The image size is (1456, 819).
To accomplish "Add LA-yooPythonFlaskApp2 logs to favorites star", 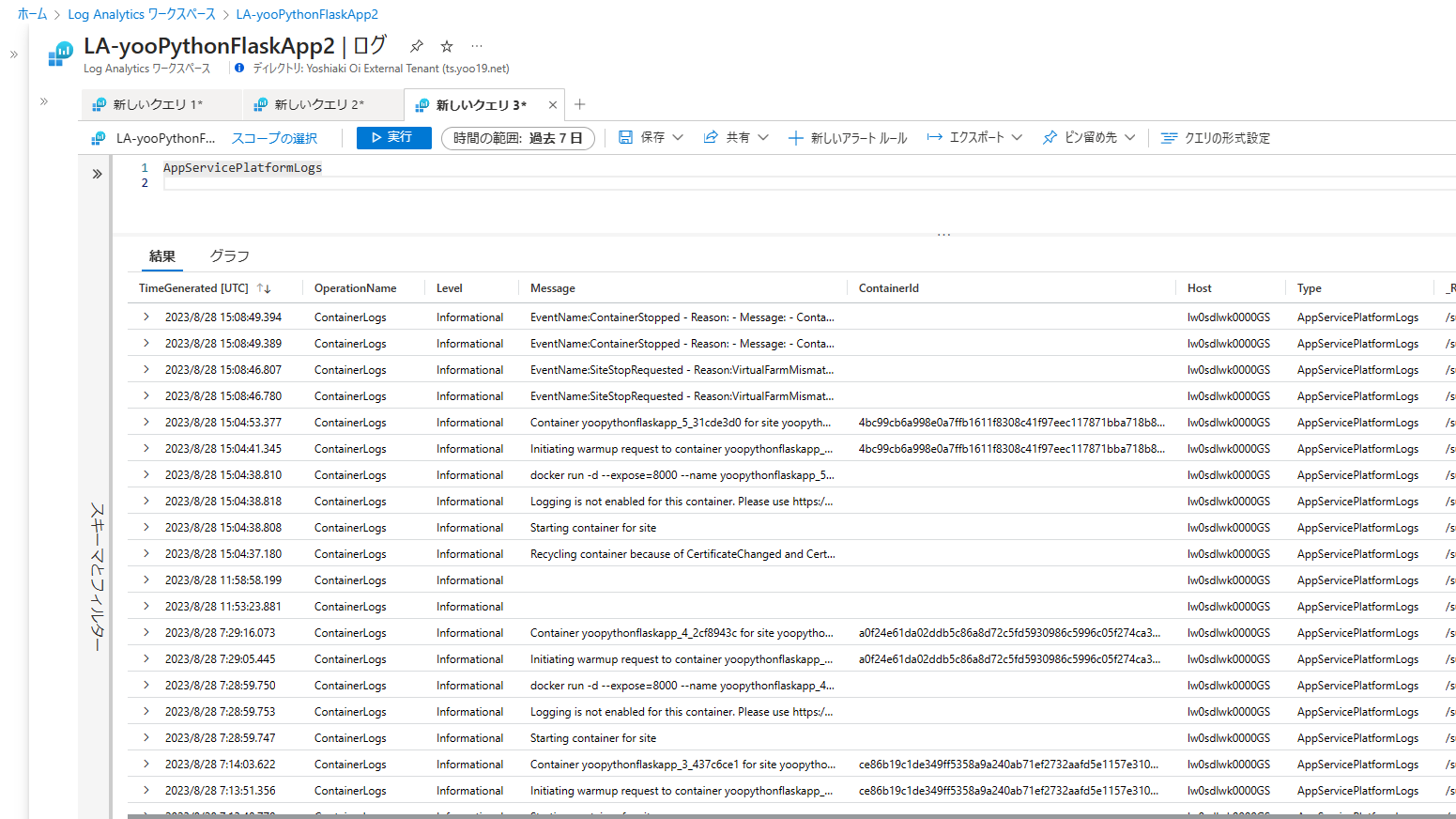I will point(446,45).
